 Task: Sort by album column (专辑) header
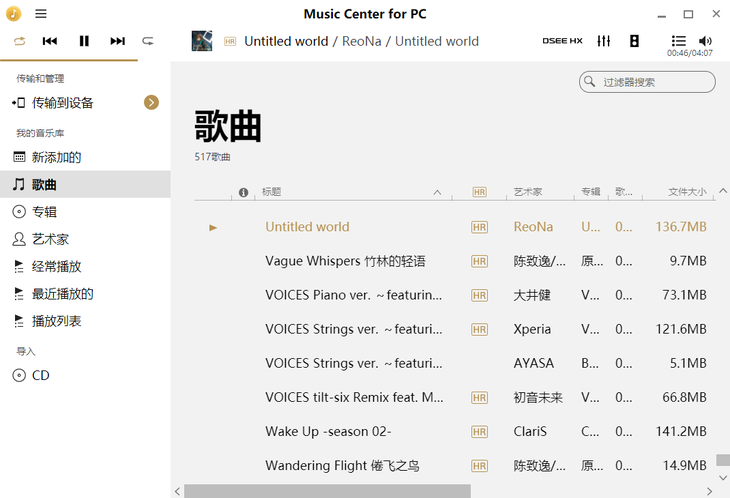(591, 192)
